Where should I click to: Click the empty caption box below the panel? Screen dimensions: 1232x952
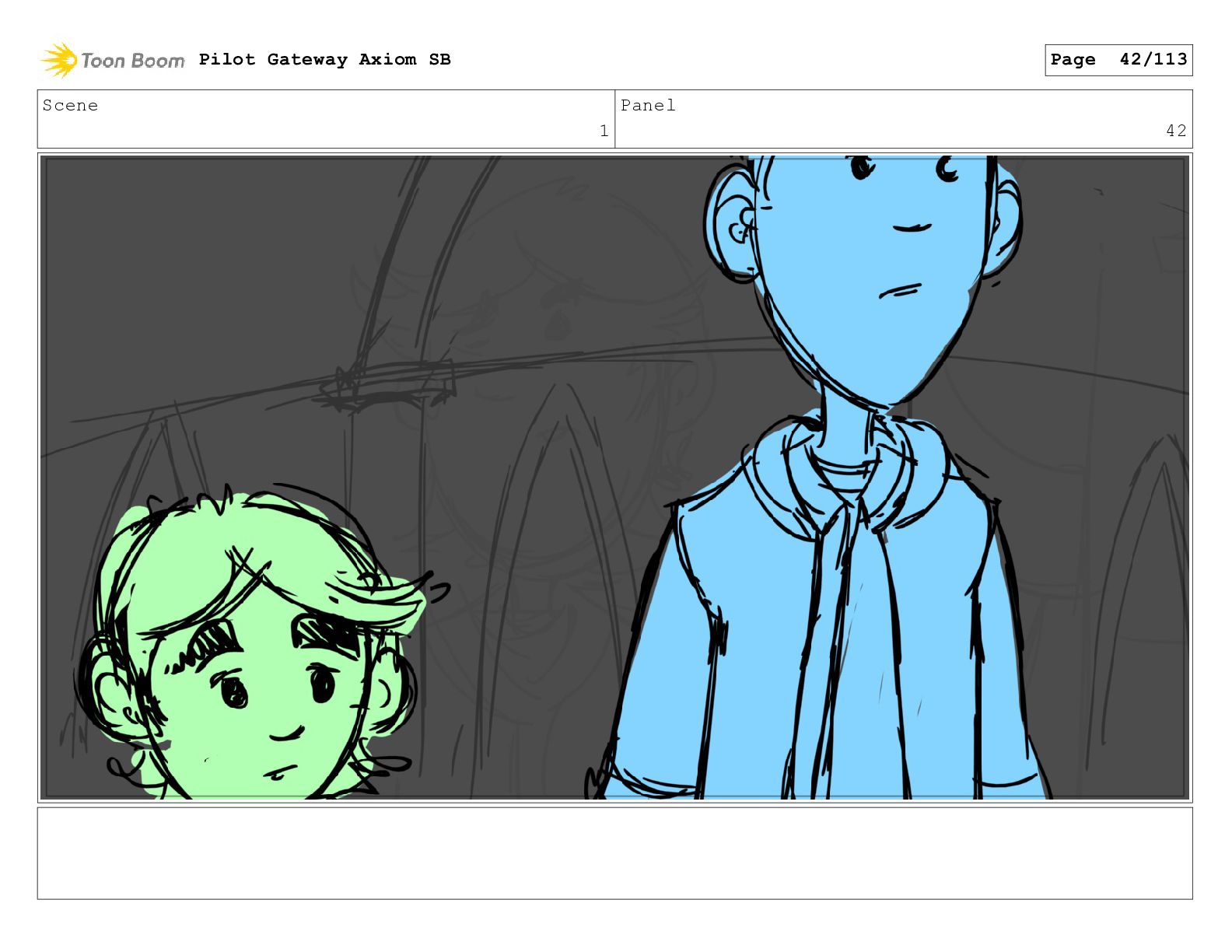pos(614,853)
